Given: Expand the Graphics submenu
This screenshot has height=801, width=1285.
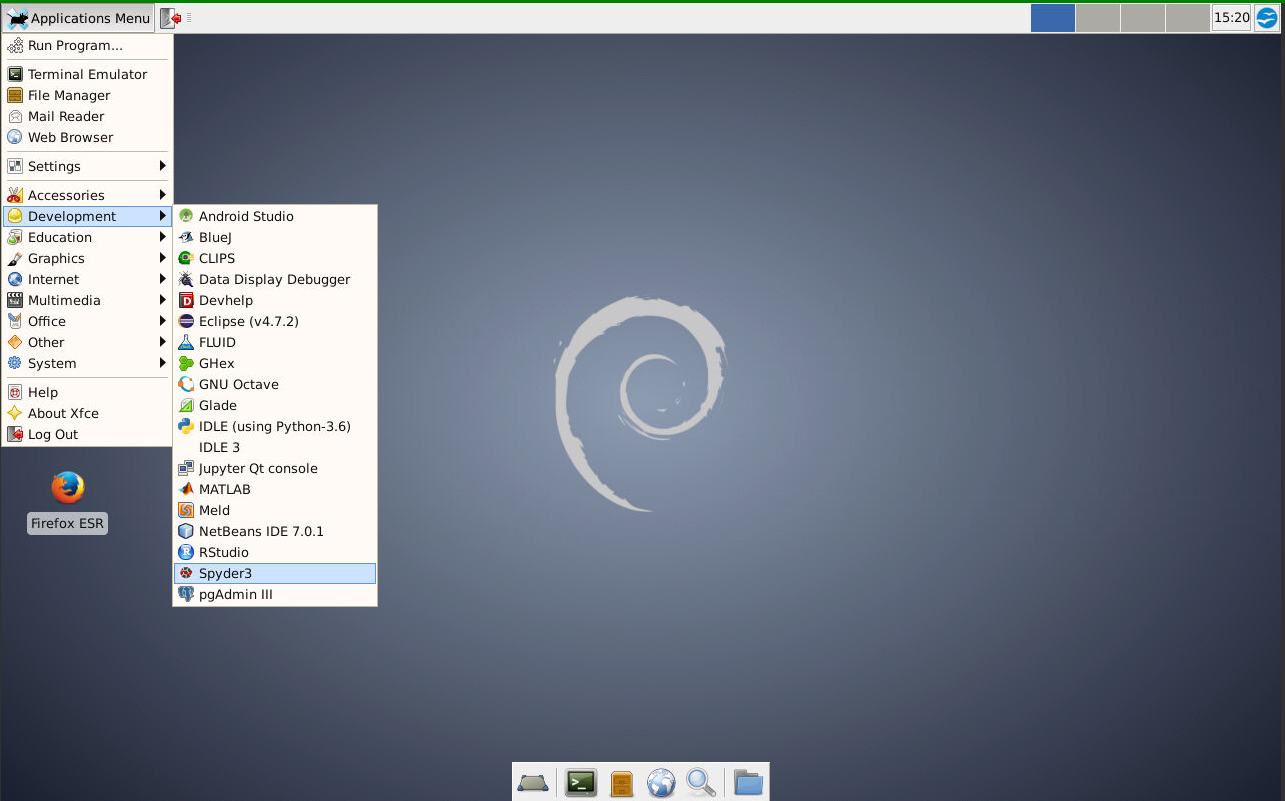Looking at the screenshot, I should click(x=87, y=258).
